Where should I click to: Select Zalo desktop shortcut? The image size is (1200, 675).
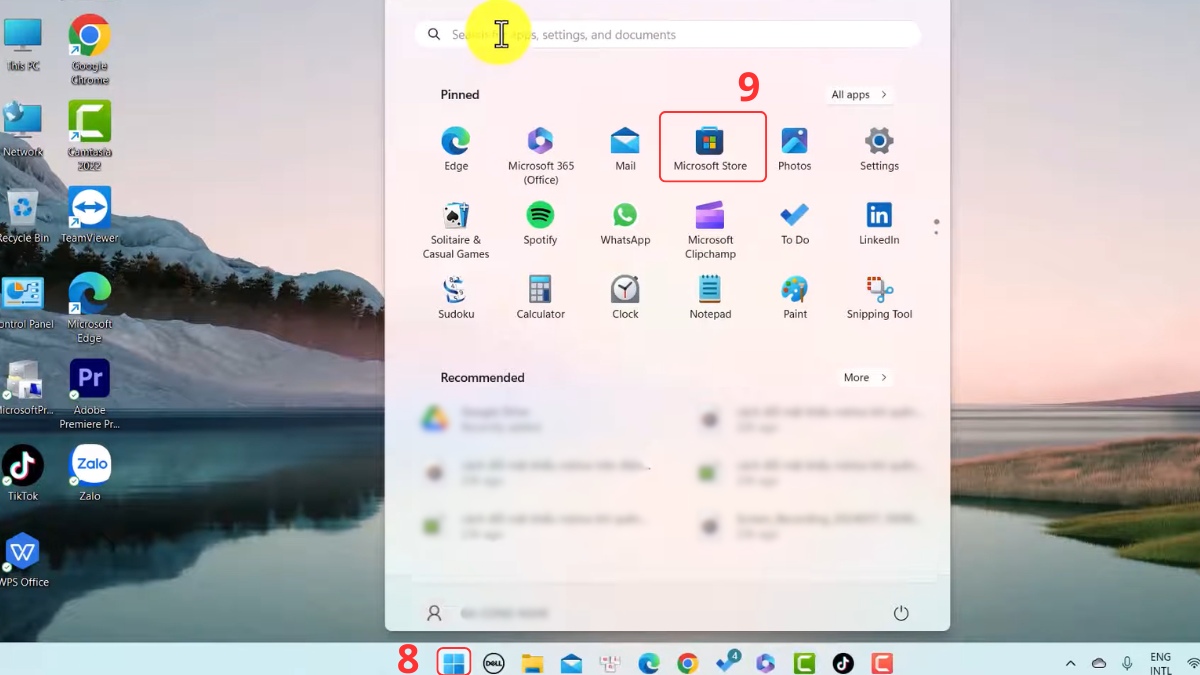point(89,474)
